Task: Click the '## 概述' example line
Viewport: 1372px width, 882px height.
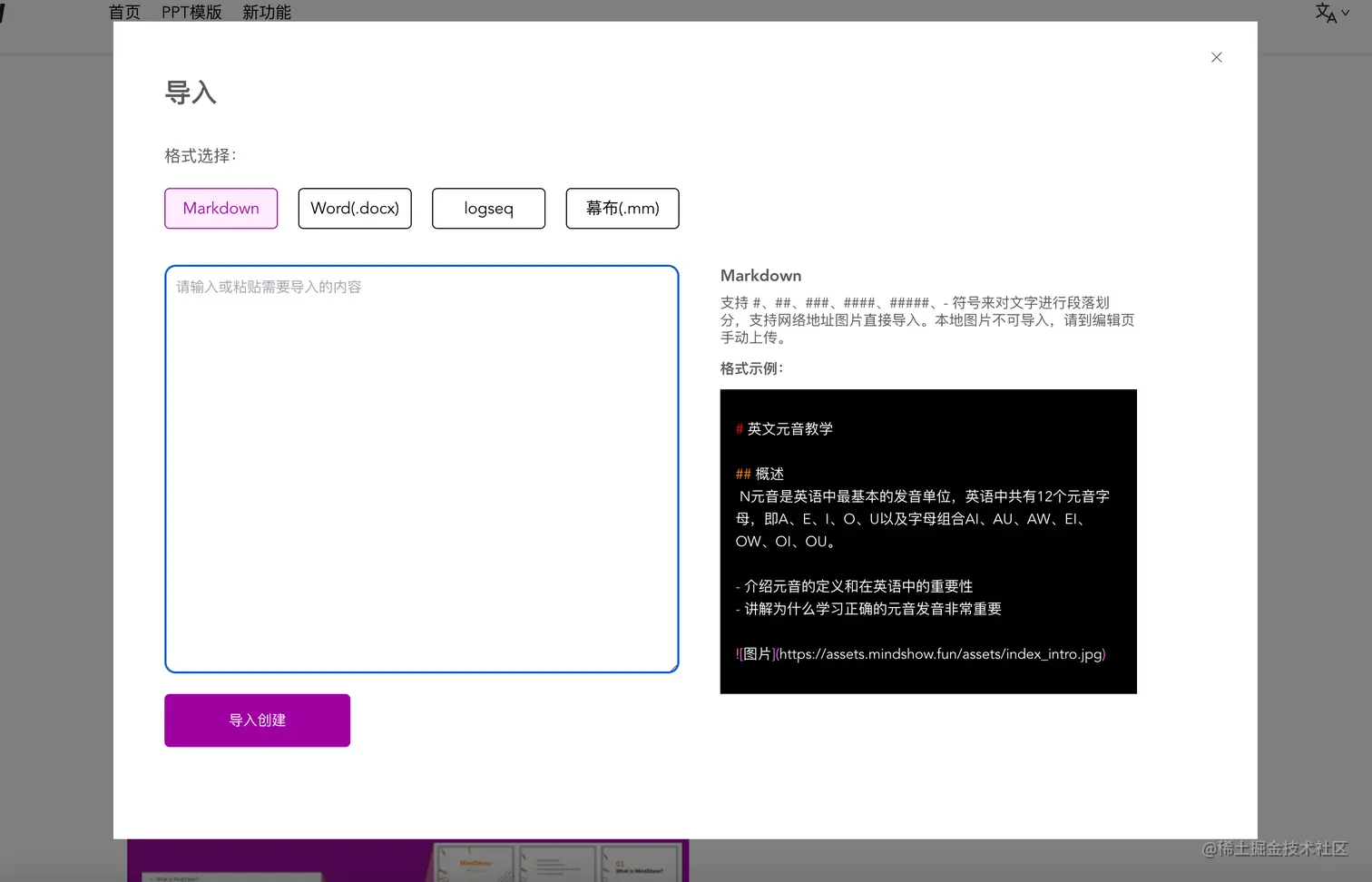Action: pyautogui.click(x=759, y=474)
